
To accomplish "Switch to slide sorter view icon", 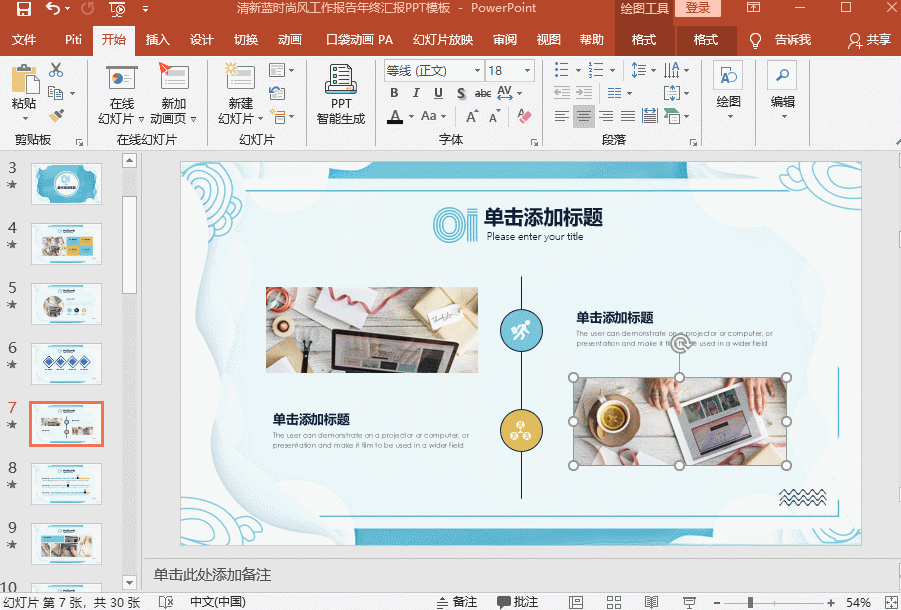I will point(614,602).
